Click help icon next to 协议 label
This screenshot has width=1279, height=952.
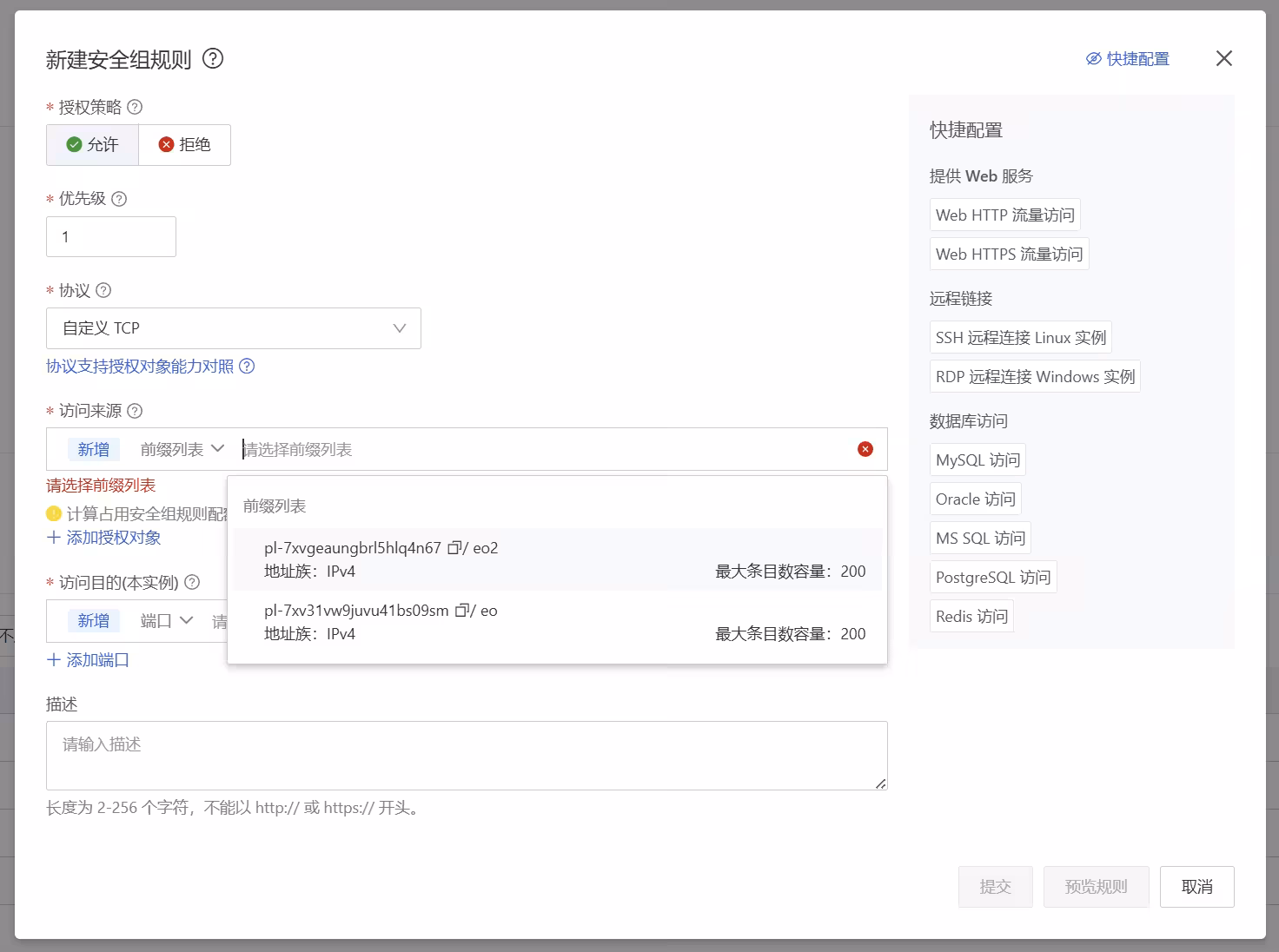[103, 290]
